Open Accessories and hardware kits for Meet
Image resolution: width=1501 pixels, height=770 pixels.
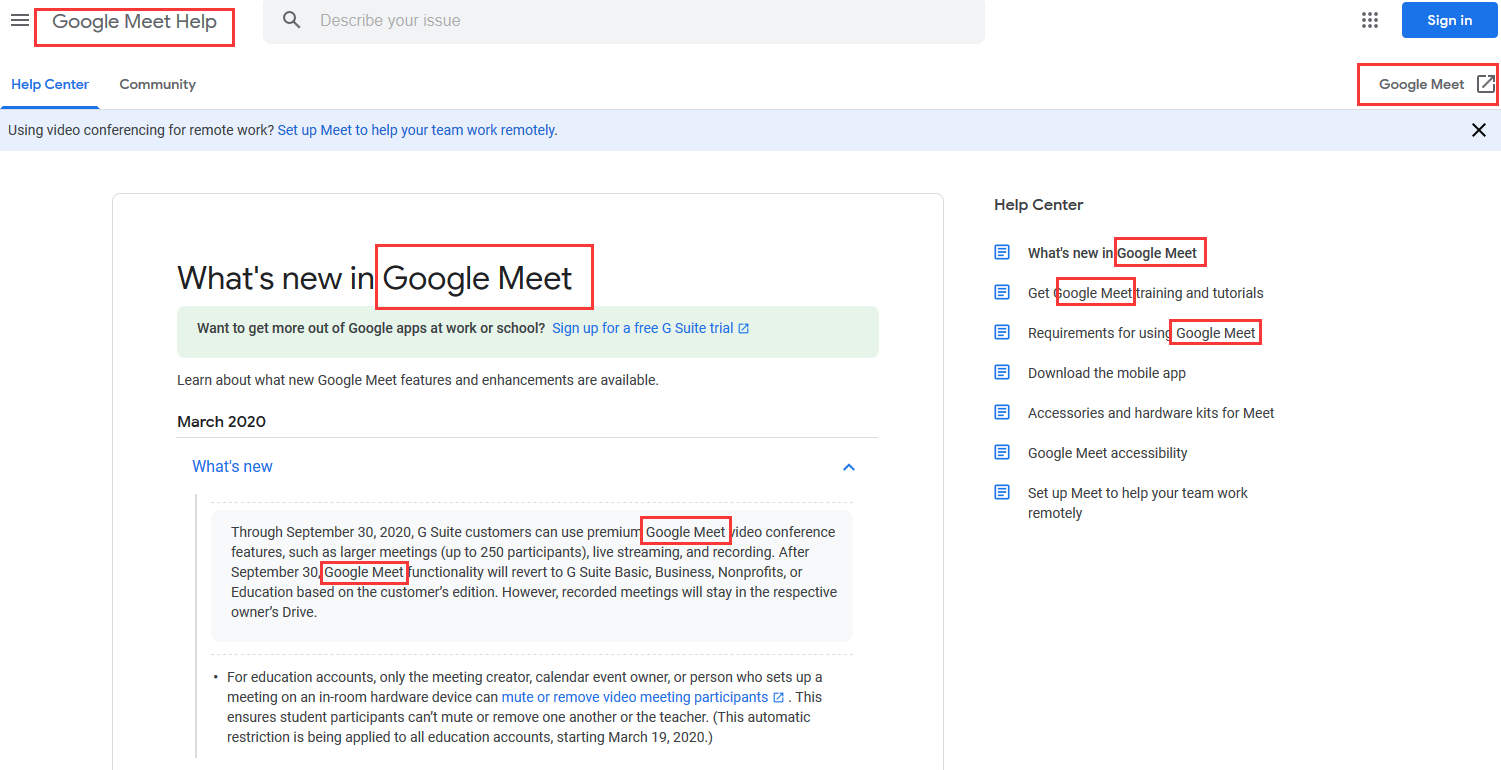click(1151, 413)
